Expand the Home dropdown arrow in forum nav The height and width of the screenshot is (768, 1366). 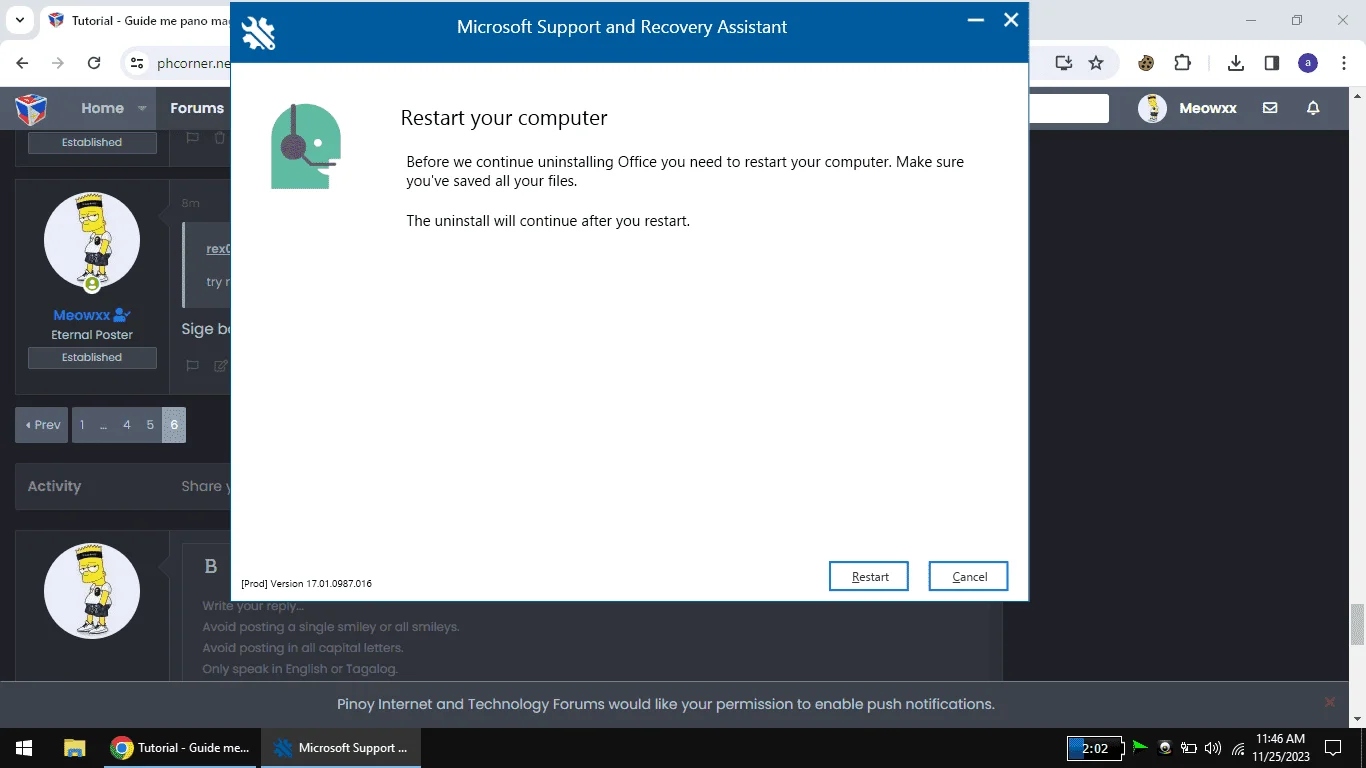(x=142, y=108)
